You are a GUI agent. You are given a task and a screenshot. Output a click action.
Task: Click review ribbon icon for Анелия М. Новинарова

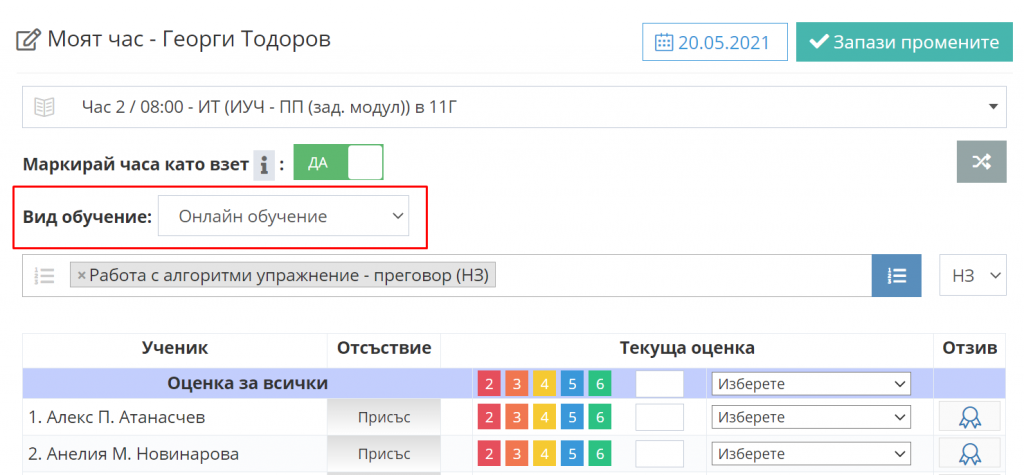click(969, 454)
